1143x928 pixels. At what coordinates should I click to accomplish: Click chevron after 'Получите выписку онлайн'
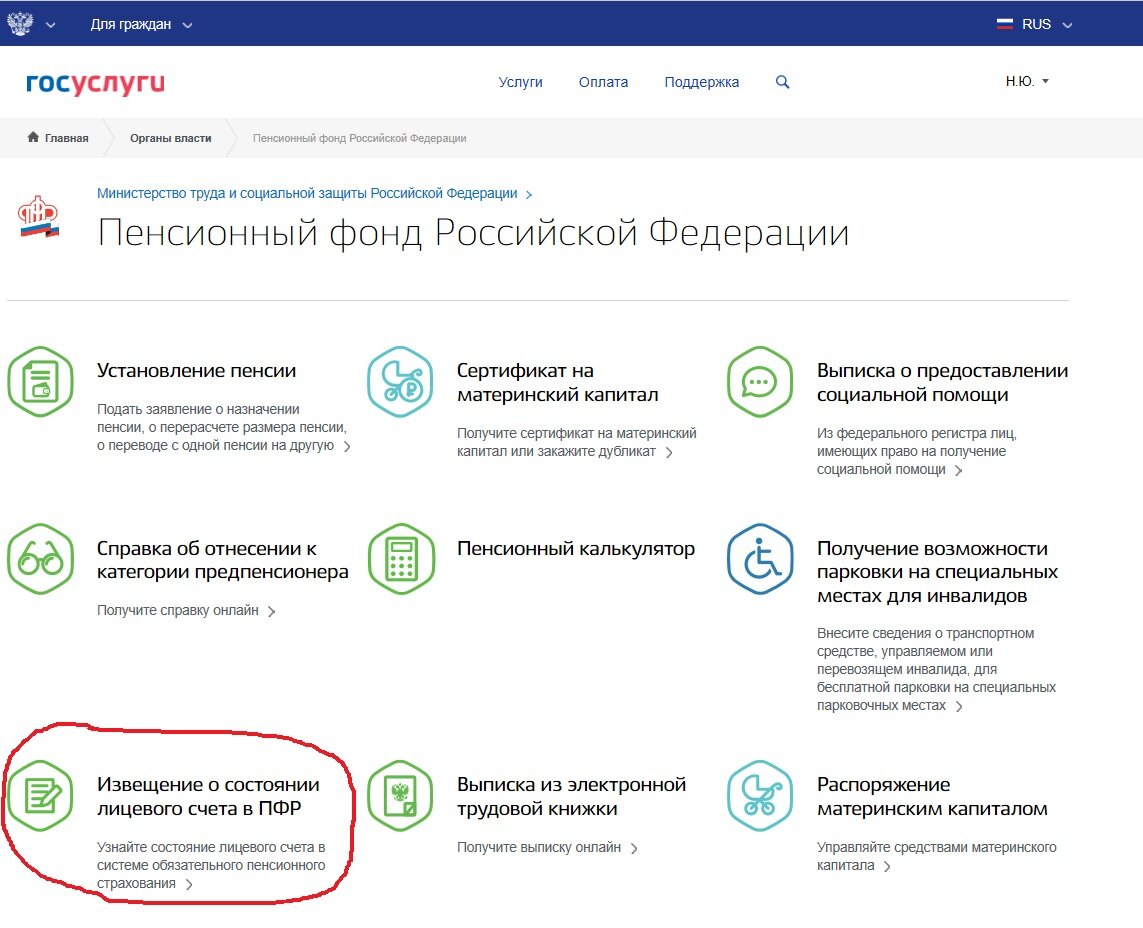point(633,848)
